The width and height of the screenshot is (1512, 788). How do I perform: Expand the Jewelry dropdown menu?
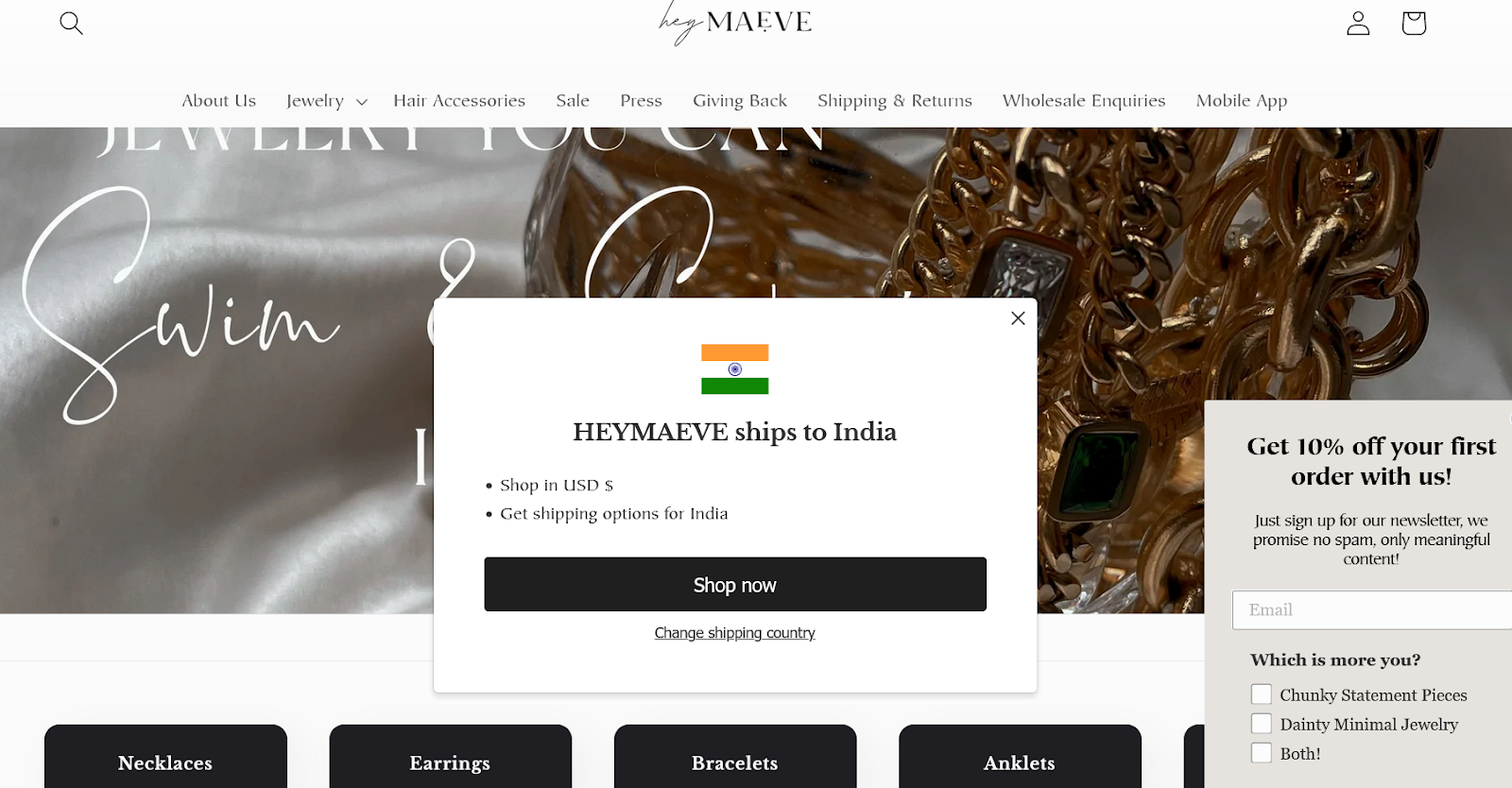pyautogui.click(x=326, y=100)
